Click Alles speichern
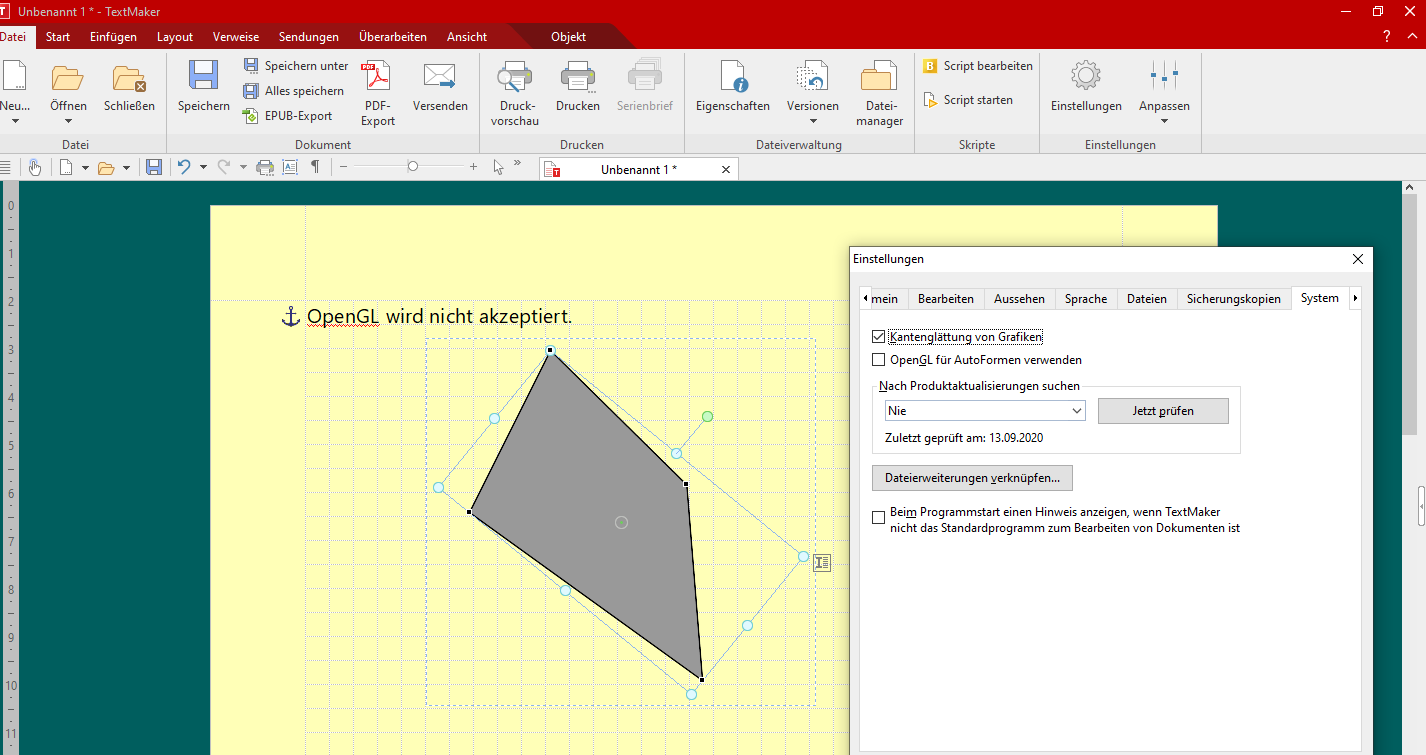The height and width of the screenshot is (755, 1426). pos(294,91)
